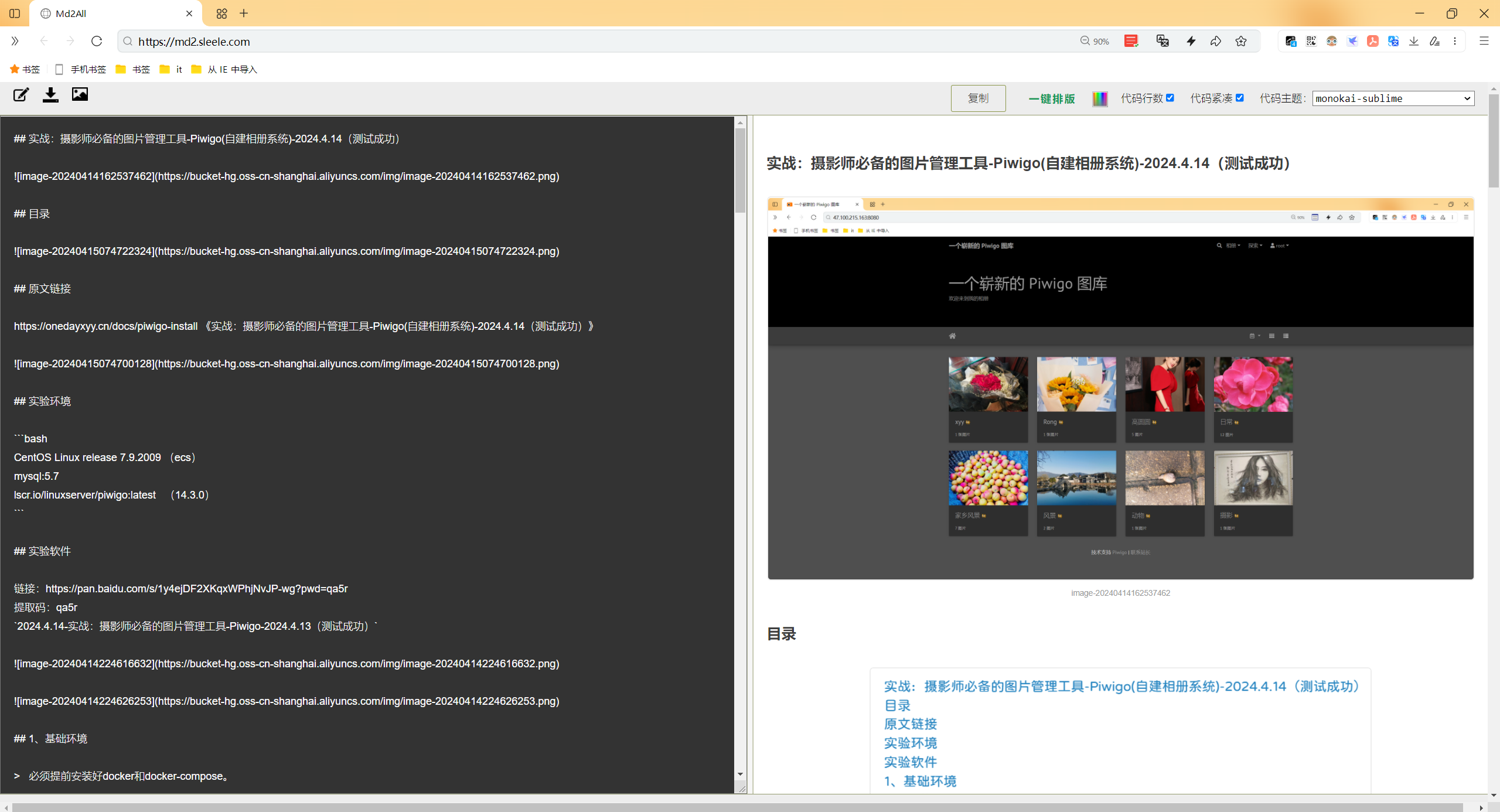Viewport: 1500px width, 812px height.
Task: Click the preview caption image-20240414162537462
Action: (1120, 593)
